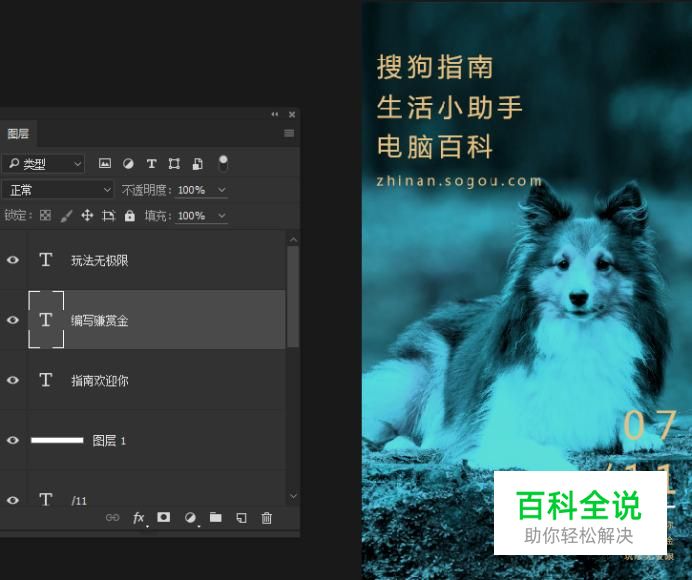
Task: Open the 正常 blend mode dropdown
Action: pyautogui.click(x=57, y=190)
